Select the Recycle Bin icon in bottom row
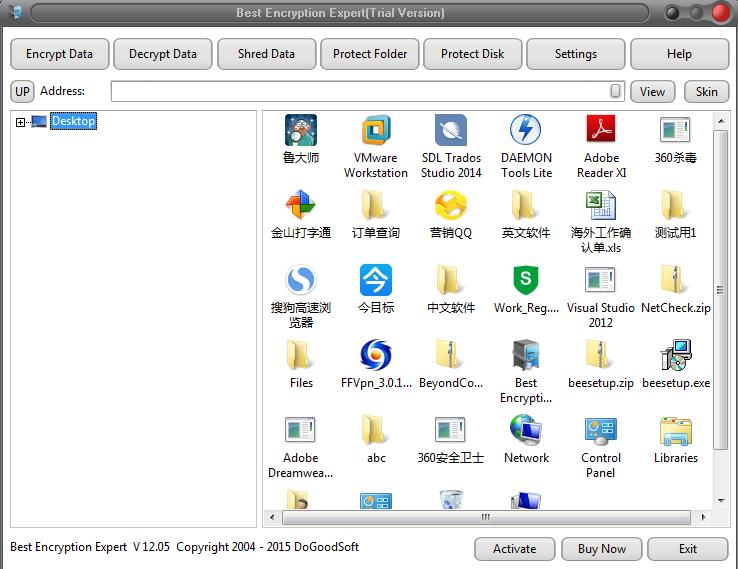This screenshot has width=738, height=569. click(451, 499)
